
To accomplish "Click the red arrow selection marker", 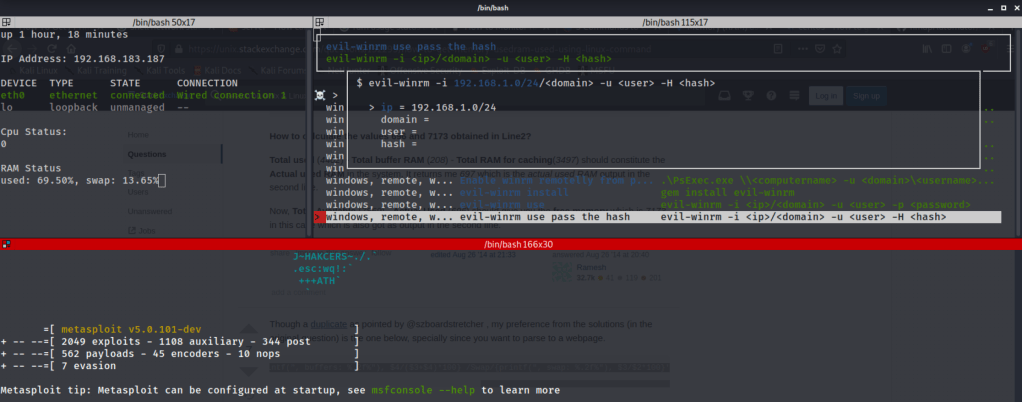I will [x=319, y=217].
